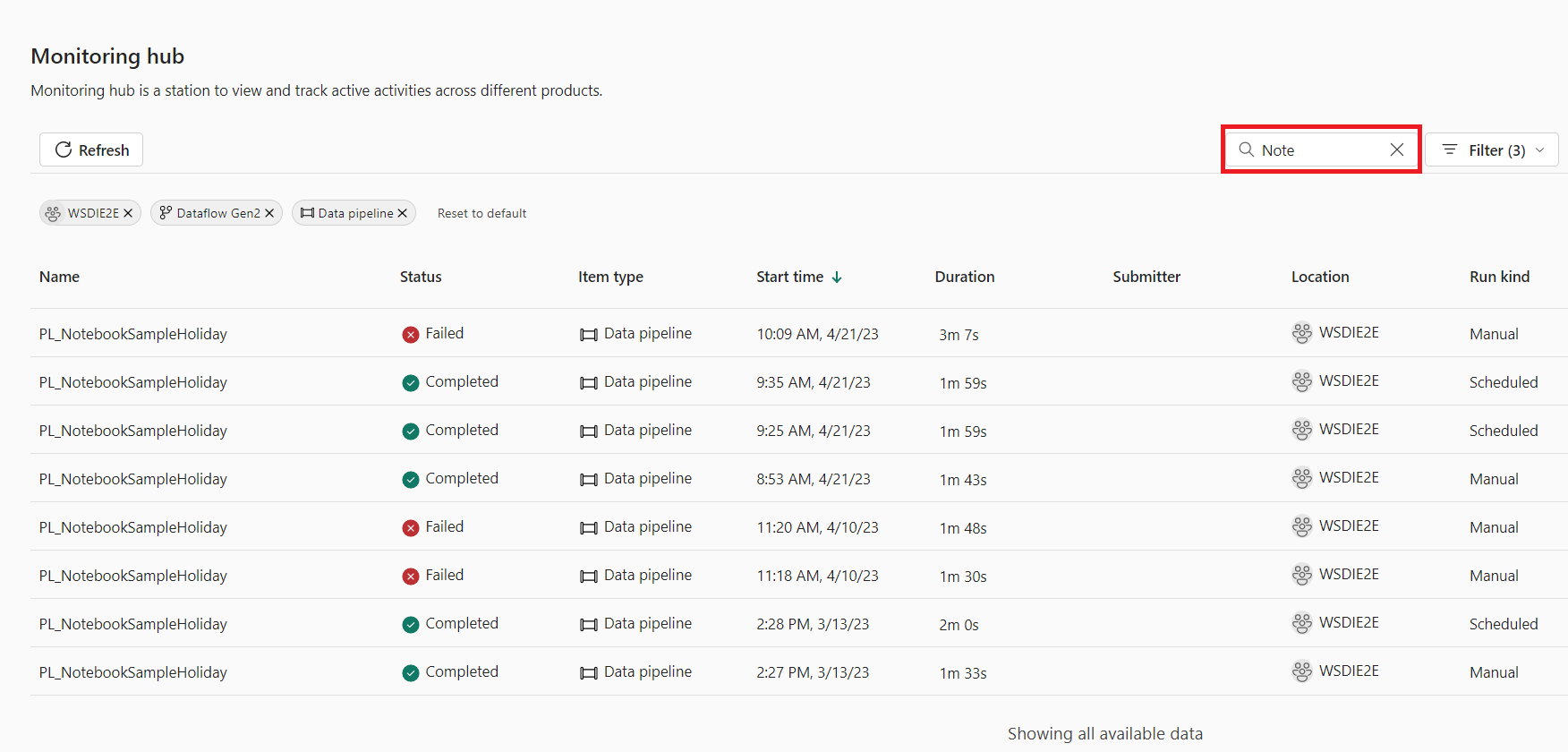Click the Start time sort arrow
The height and width of the screenshot is (752, 1568).
(837, 278)
